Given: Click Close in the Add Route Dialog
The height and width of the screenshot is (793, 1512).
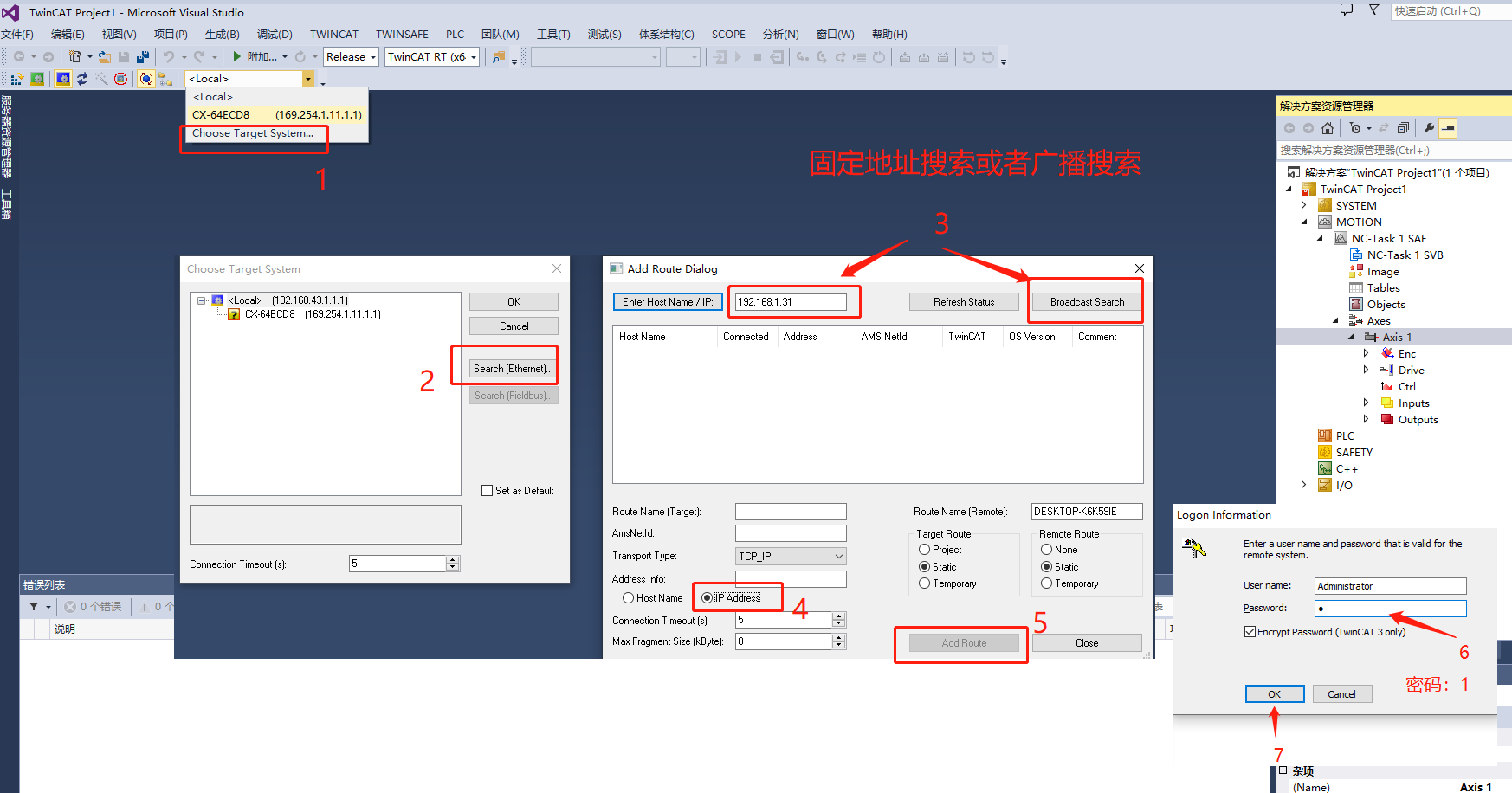Looking at the screenshot, I should click(1087, 643).
